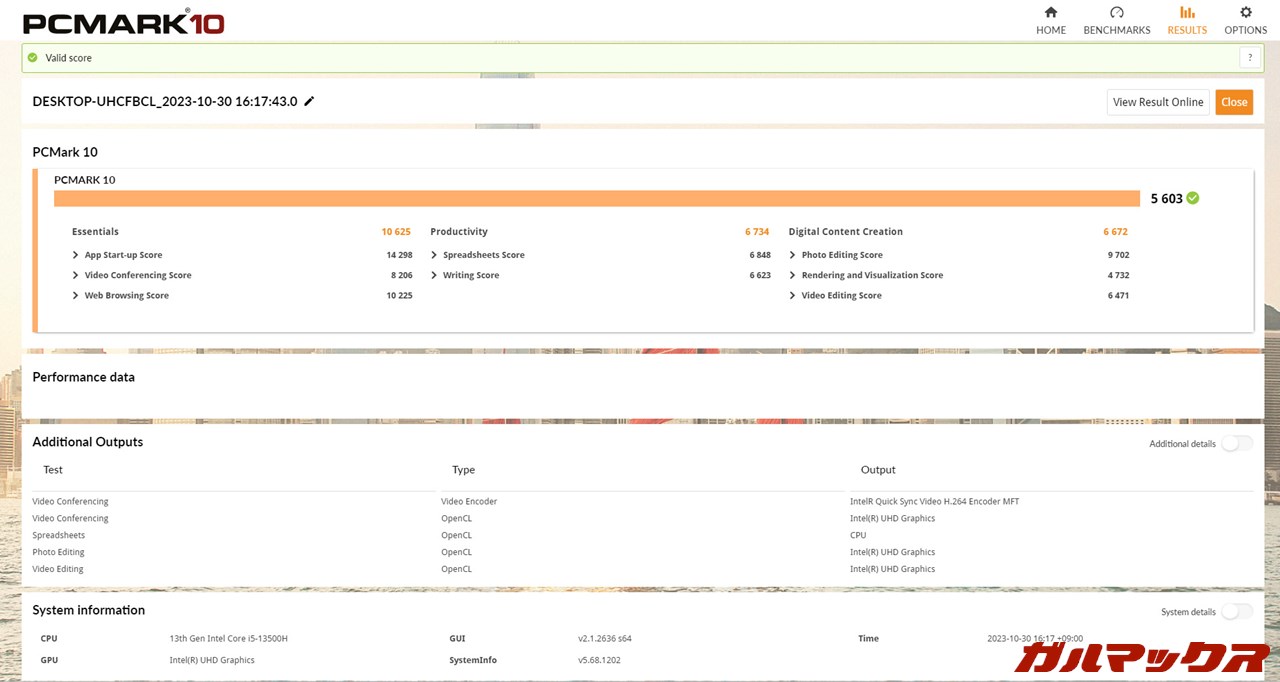Click the question mark help icon
1280x682 pixels.
pyautogui.click(x=1250, y=58)
